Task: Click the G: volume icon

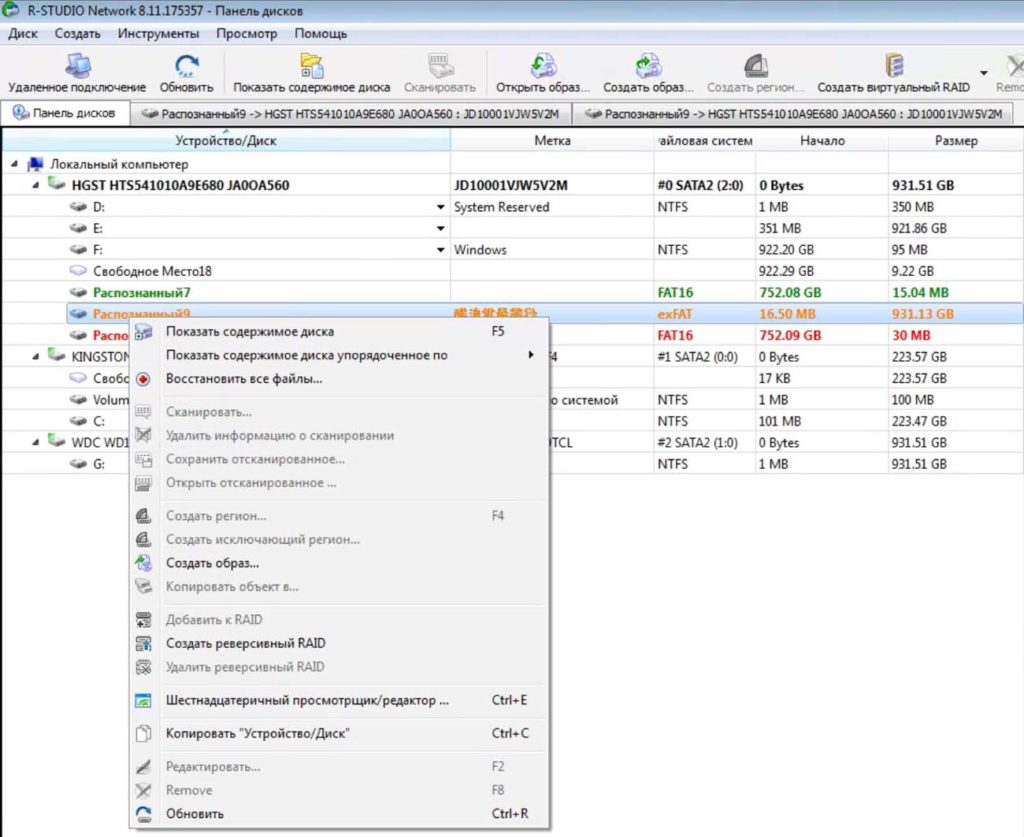Action: (78, 464)
